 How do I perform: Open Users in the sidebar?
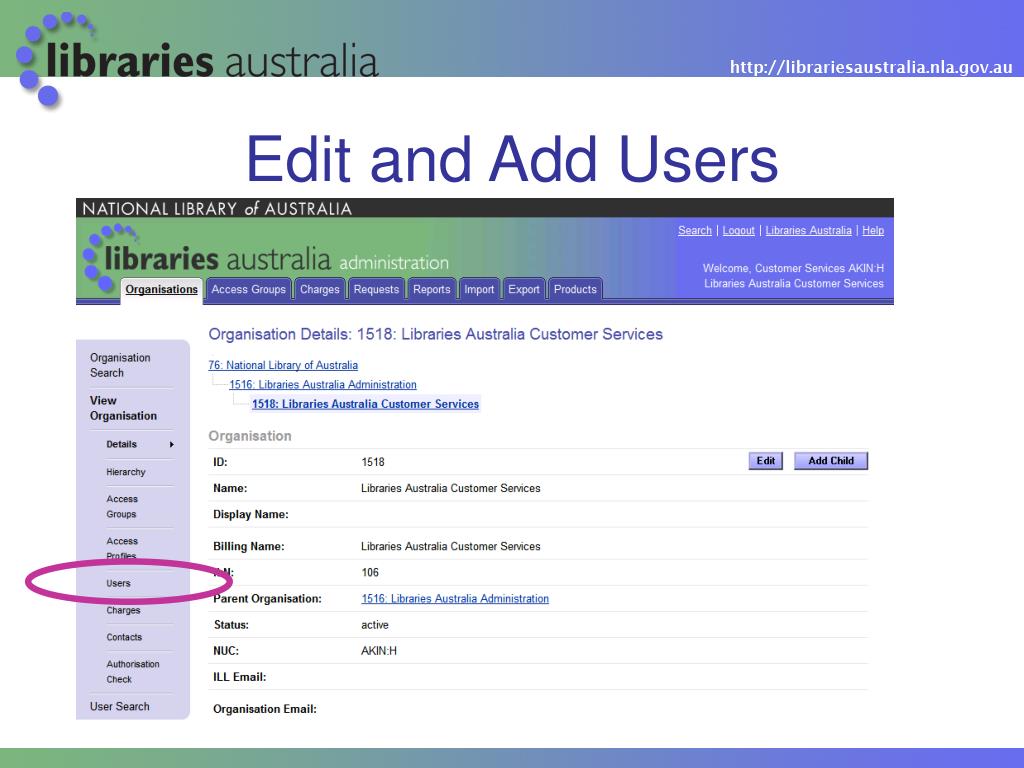[118, 584]
